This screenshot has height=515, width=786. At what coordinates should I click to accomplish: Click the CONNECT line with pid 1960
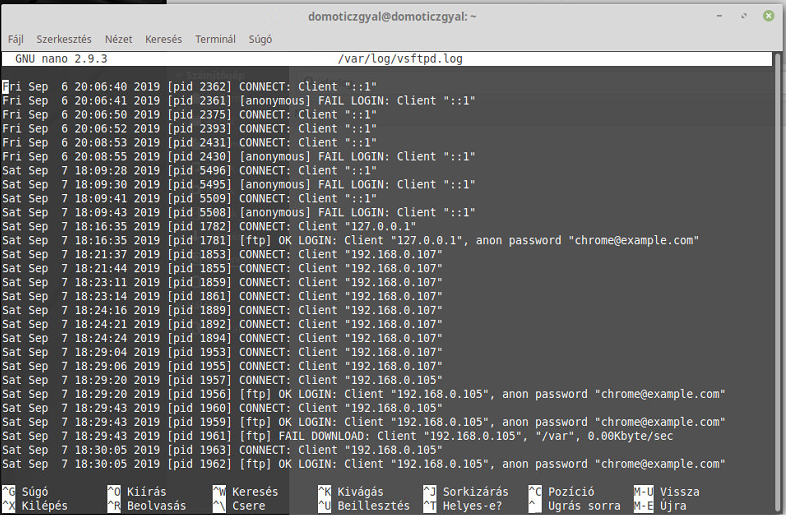click(223, 409)
